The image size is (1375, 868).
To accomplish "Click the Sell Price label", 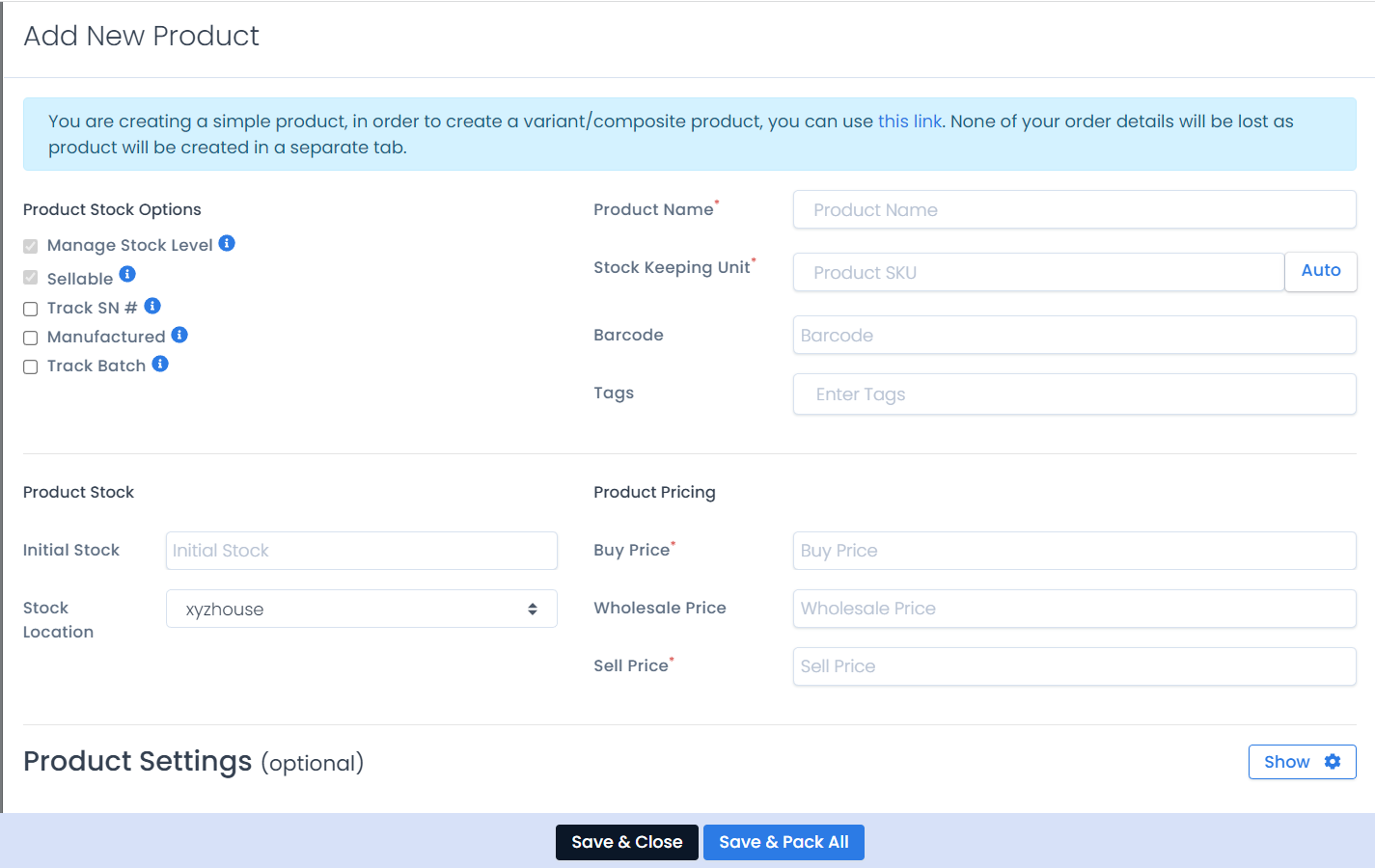I will point(633,665).
